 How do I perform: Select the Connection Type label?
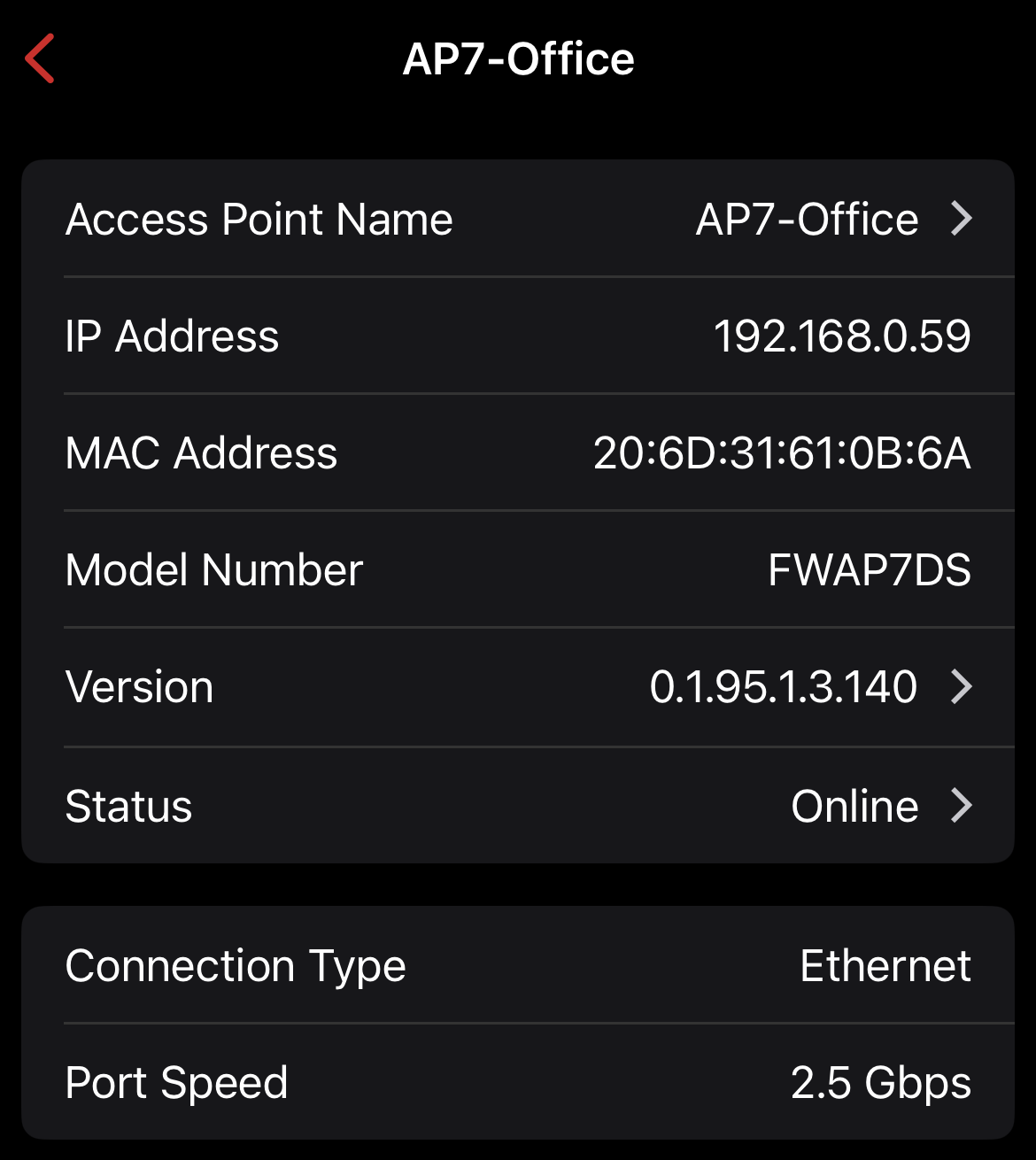pos(236,965)
